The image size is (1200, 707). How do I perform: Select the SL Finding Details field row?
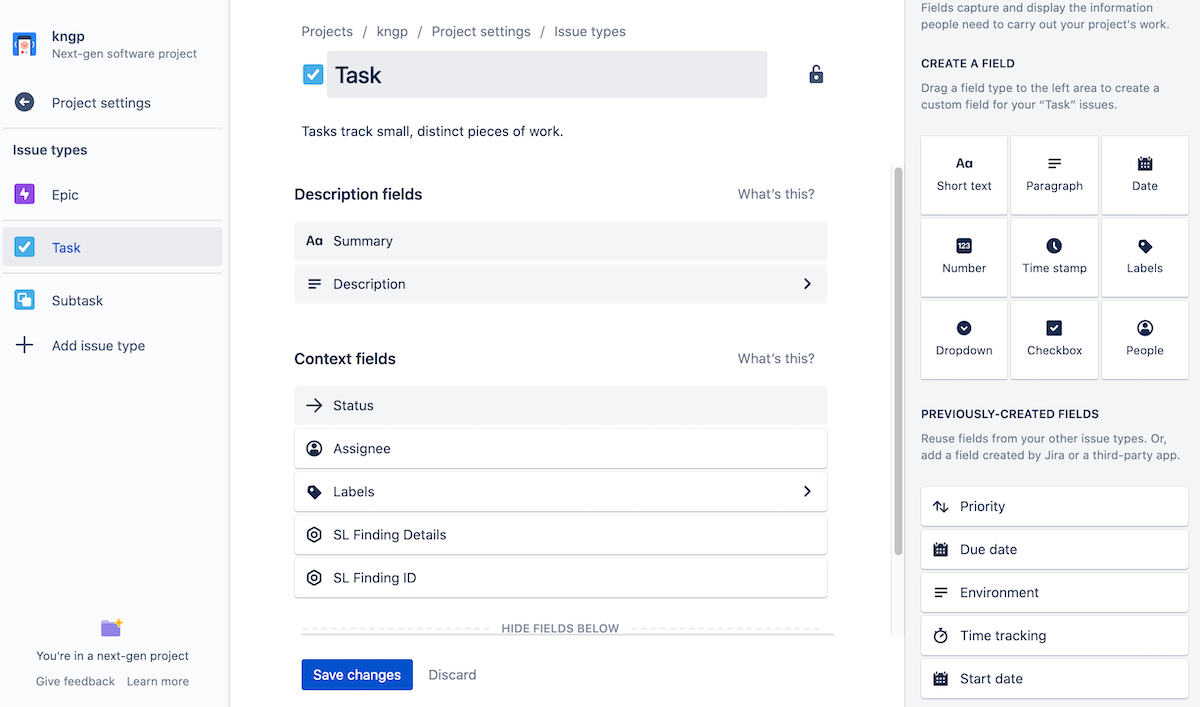click(560, 534)
